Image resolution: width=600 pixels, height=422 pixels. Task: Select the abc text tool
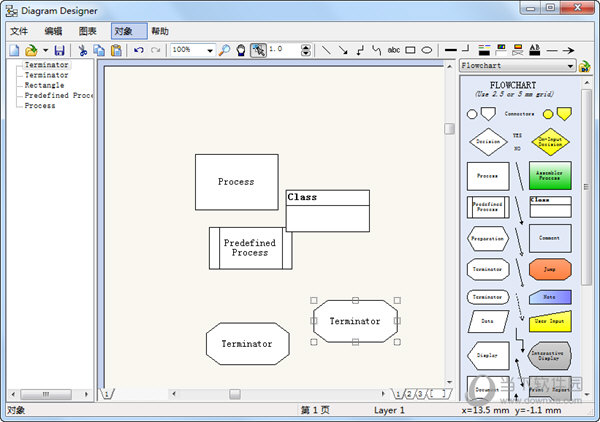pyautogui.click(x=393, y=50)
